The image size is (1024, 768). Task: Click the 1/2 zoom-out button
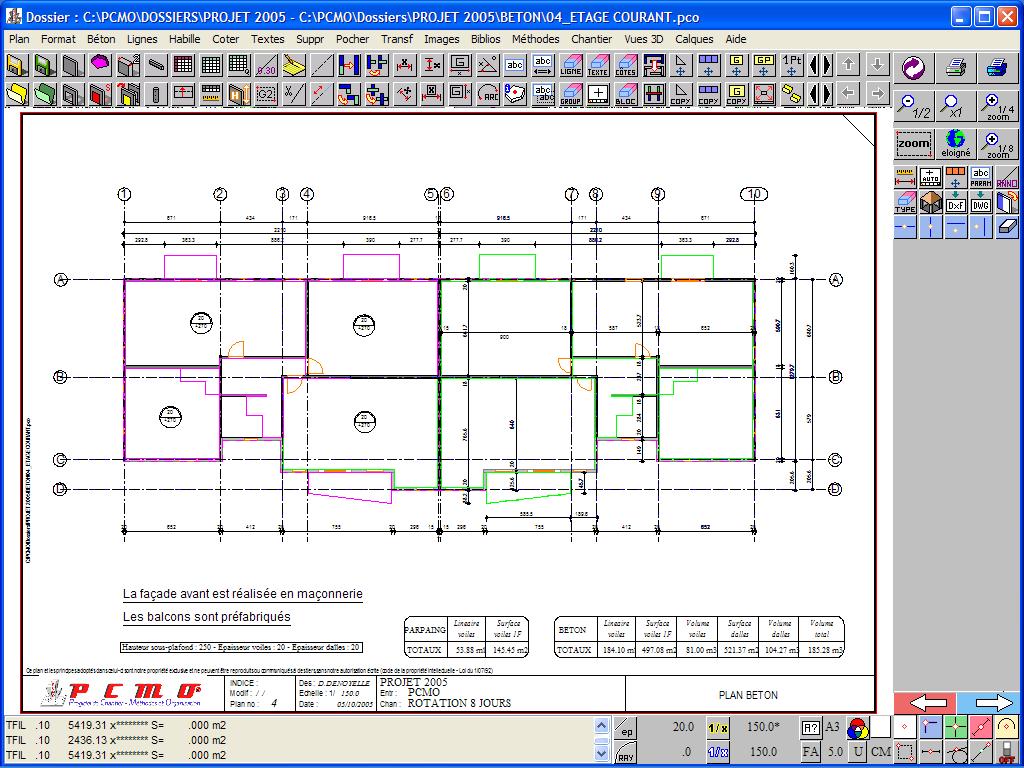tap(914, 105)
